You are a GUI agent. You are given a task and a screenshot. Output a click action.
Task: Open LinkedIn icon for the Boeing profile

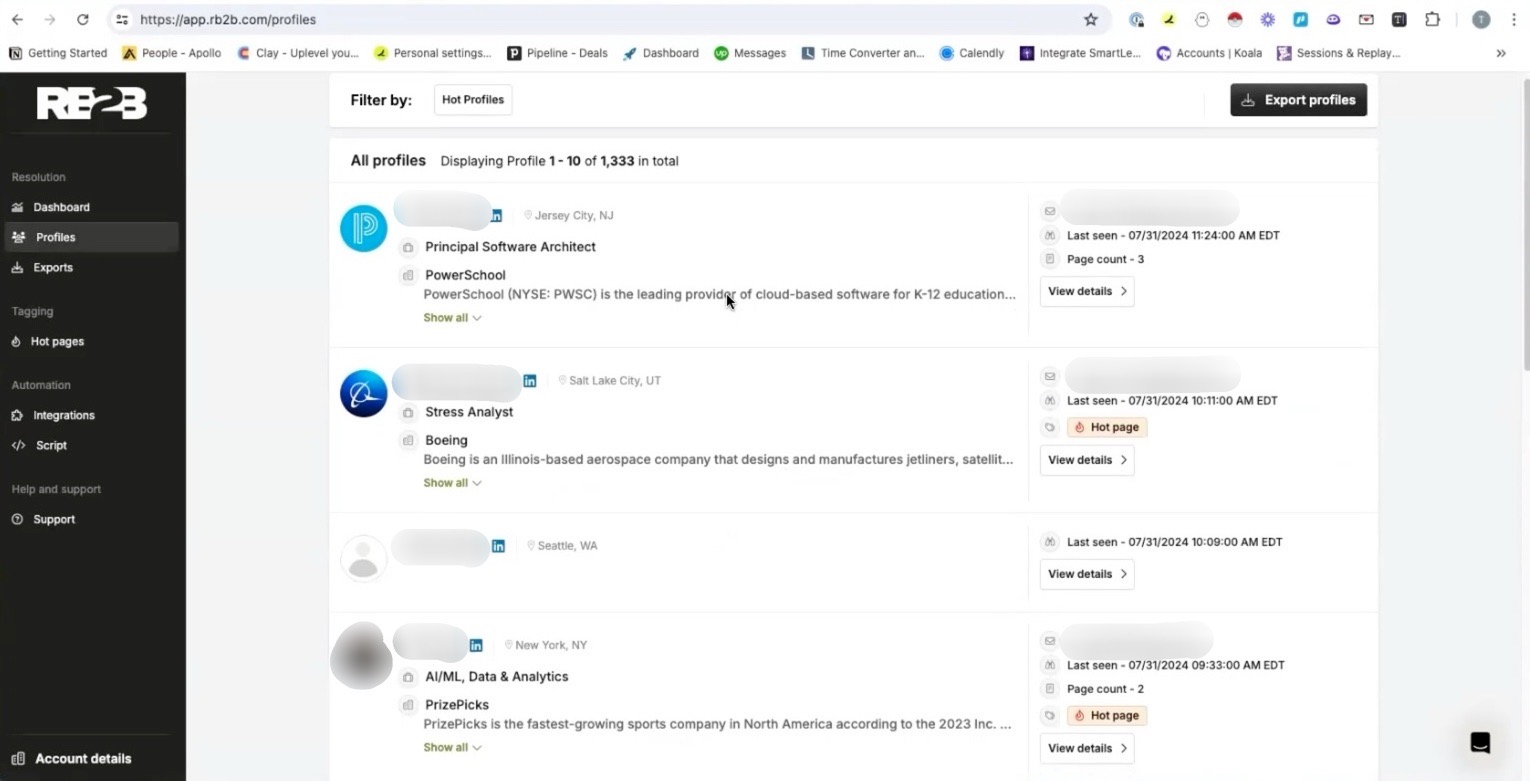coord(530,380)
